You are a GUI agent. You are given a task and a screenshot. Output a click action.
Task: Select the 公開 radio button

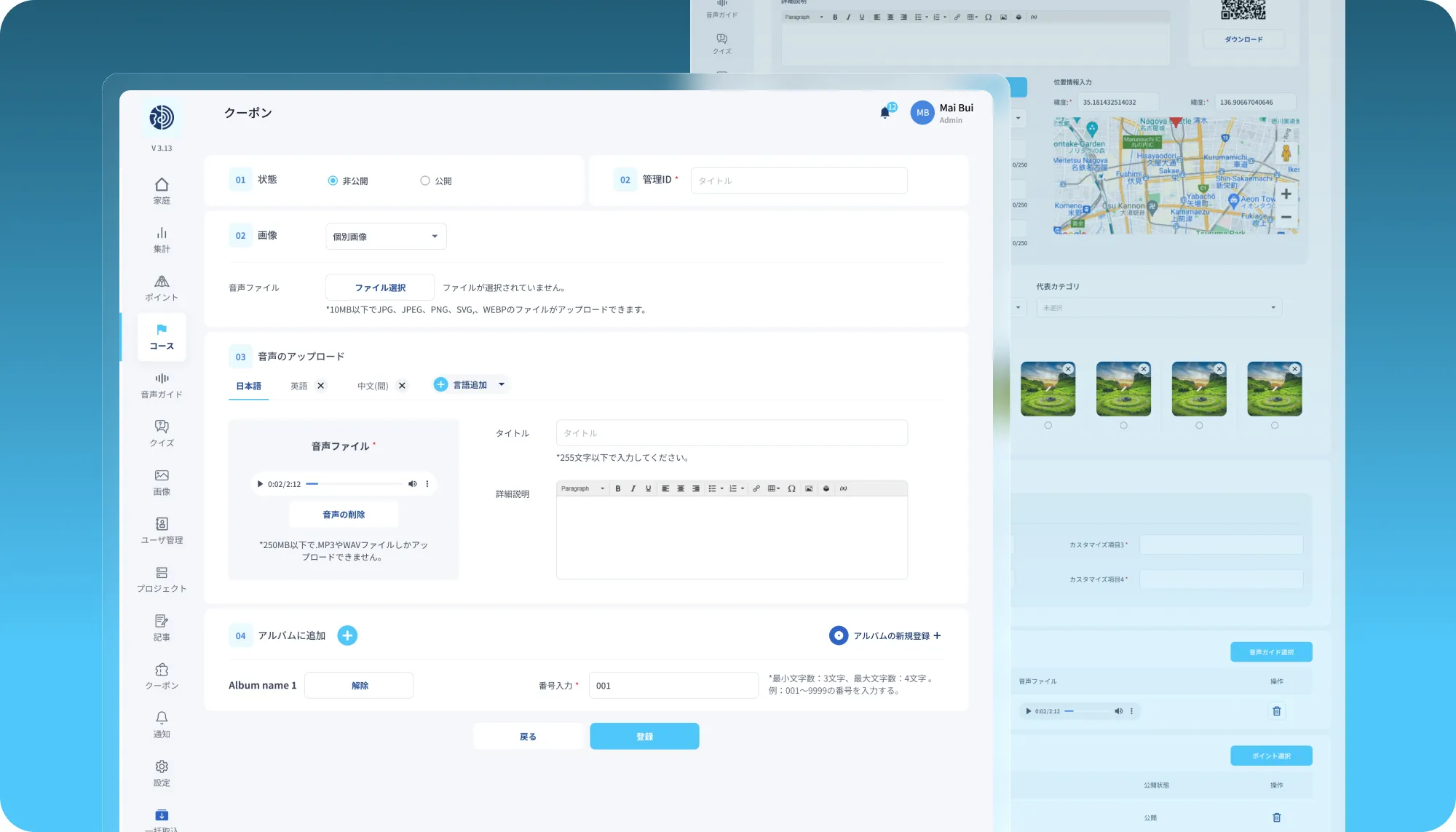425,181
